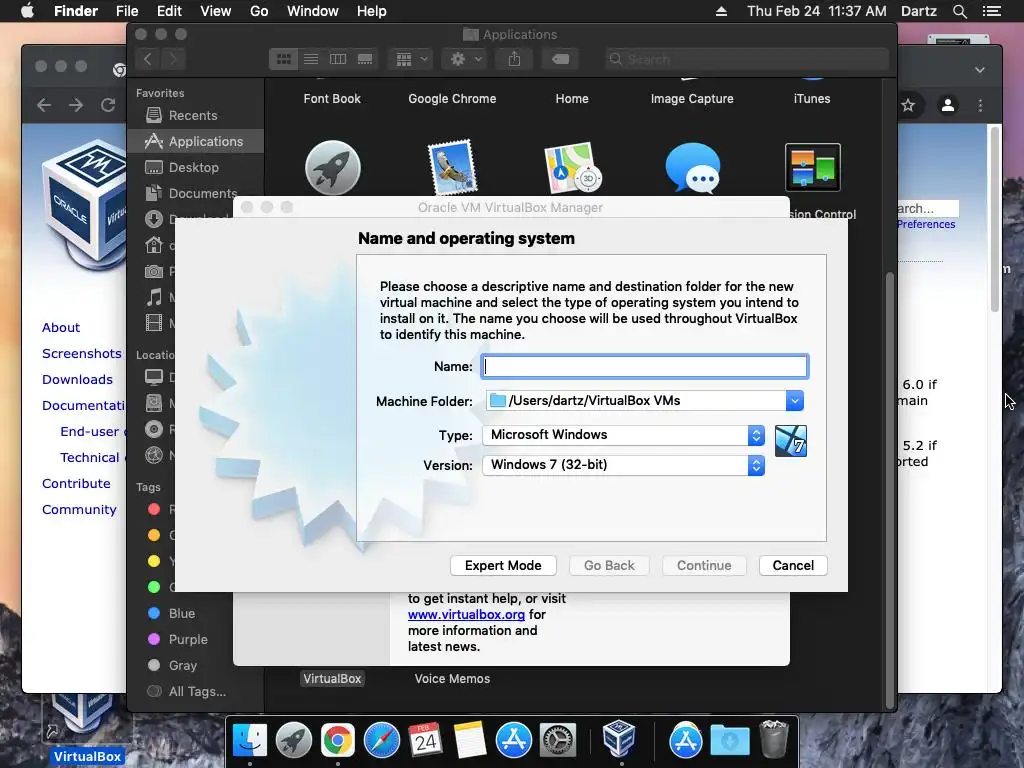The image size is (1024, 768).
Task: Click the Downloads link on VirtualBox webpage
Action: (77, 379)
